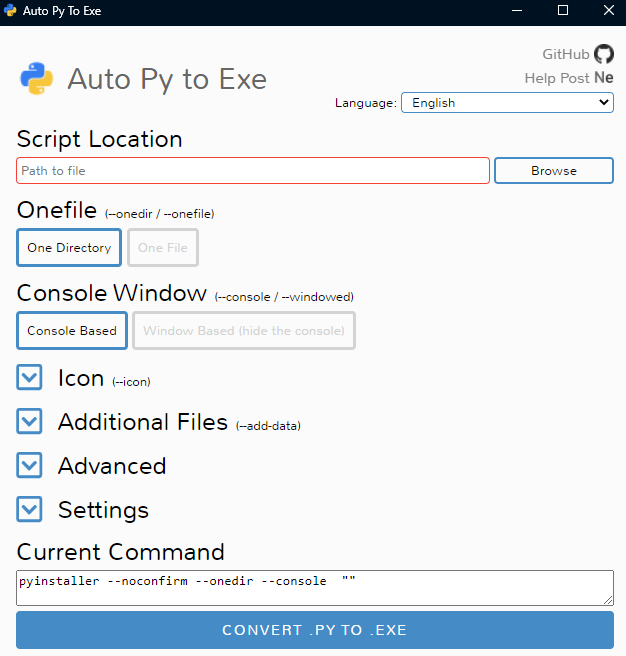626x656 pixels.
Task: Minimize the Auto Py To Exe window
Action: (x=517, y=10)
